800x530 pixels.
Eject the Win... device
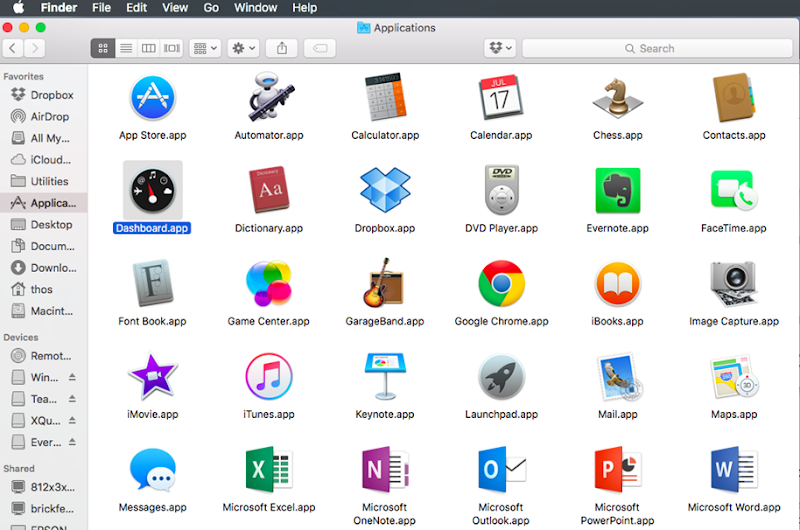click(x=72, y=377)
